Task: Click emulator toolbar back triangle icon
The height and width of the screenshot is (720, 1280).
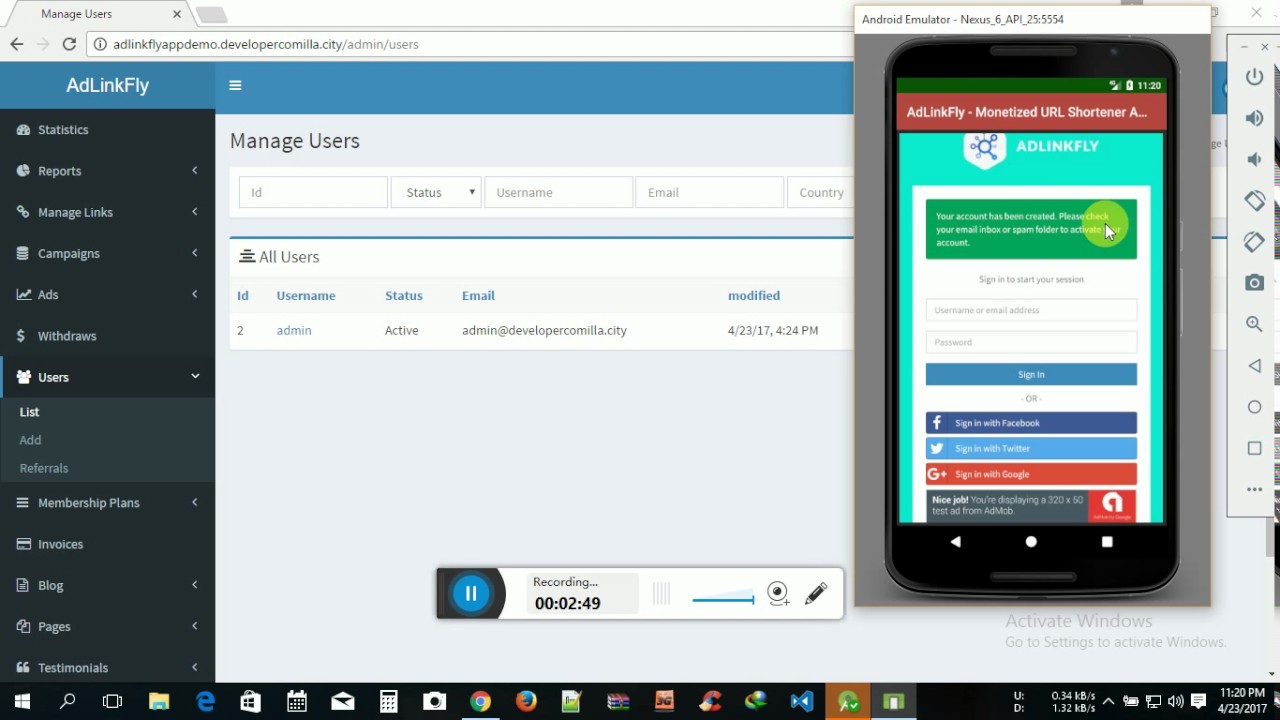Action: [x=1254, y=366]
